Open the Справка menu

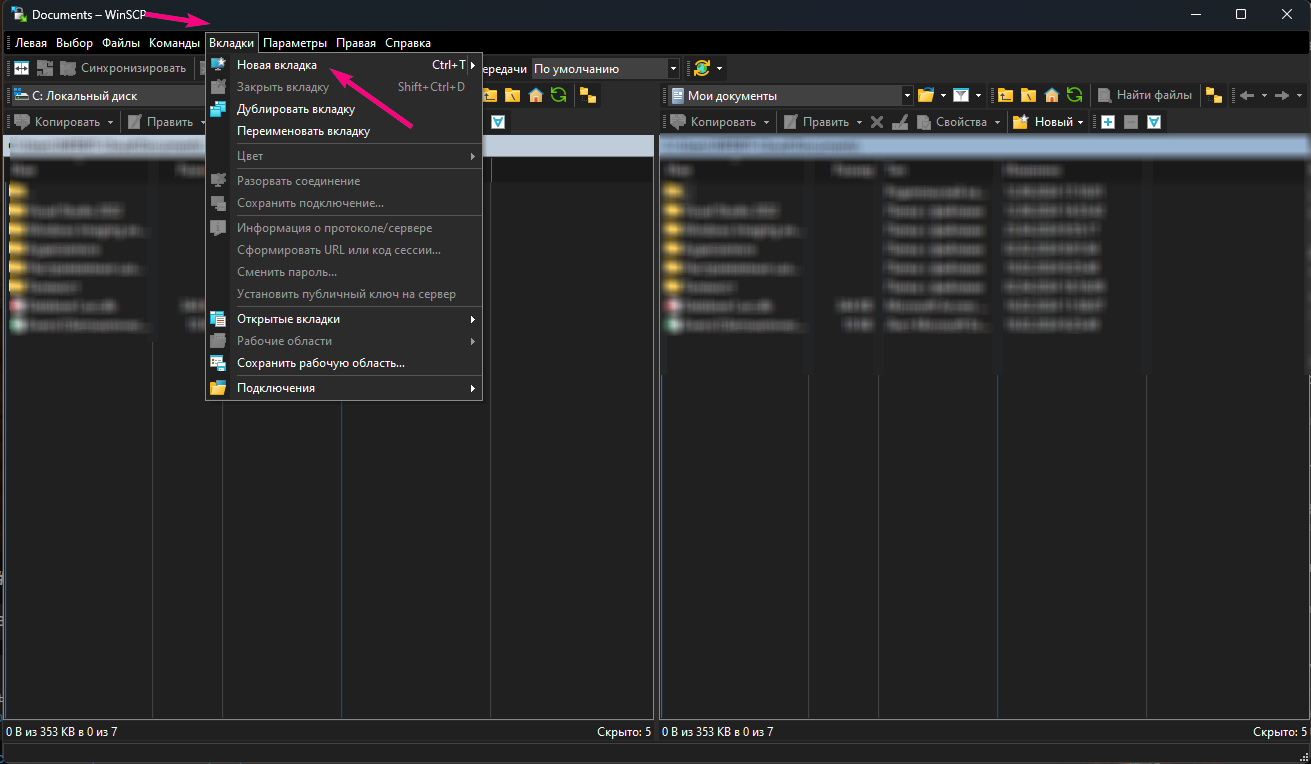(x=408, y=43)
